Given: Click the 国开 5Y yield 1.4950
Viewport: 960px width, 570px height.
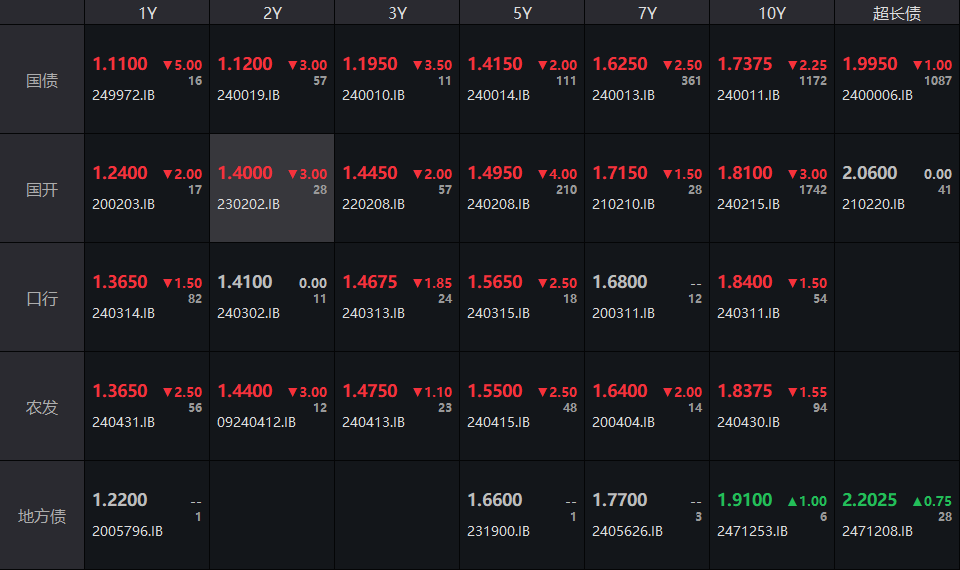Looking at the screenshot, I should (x=495, y=173).
